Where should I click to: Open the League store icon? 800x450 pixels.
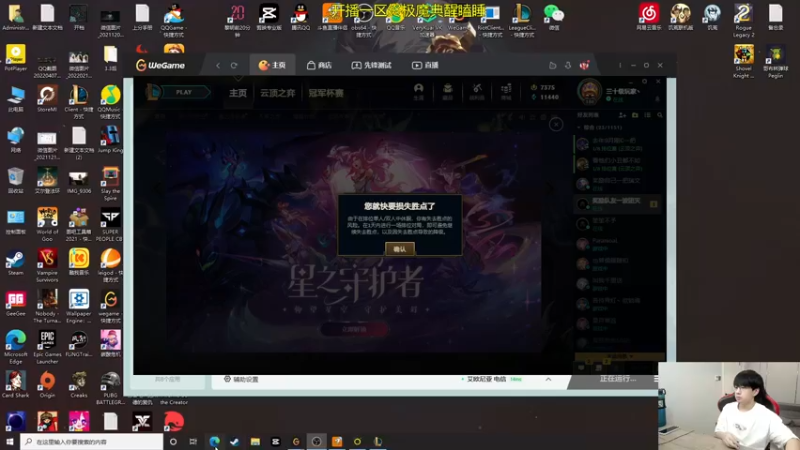coord(506,91)
